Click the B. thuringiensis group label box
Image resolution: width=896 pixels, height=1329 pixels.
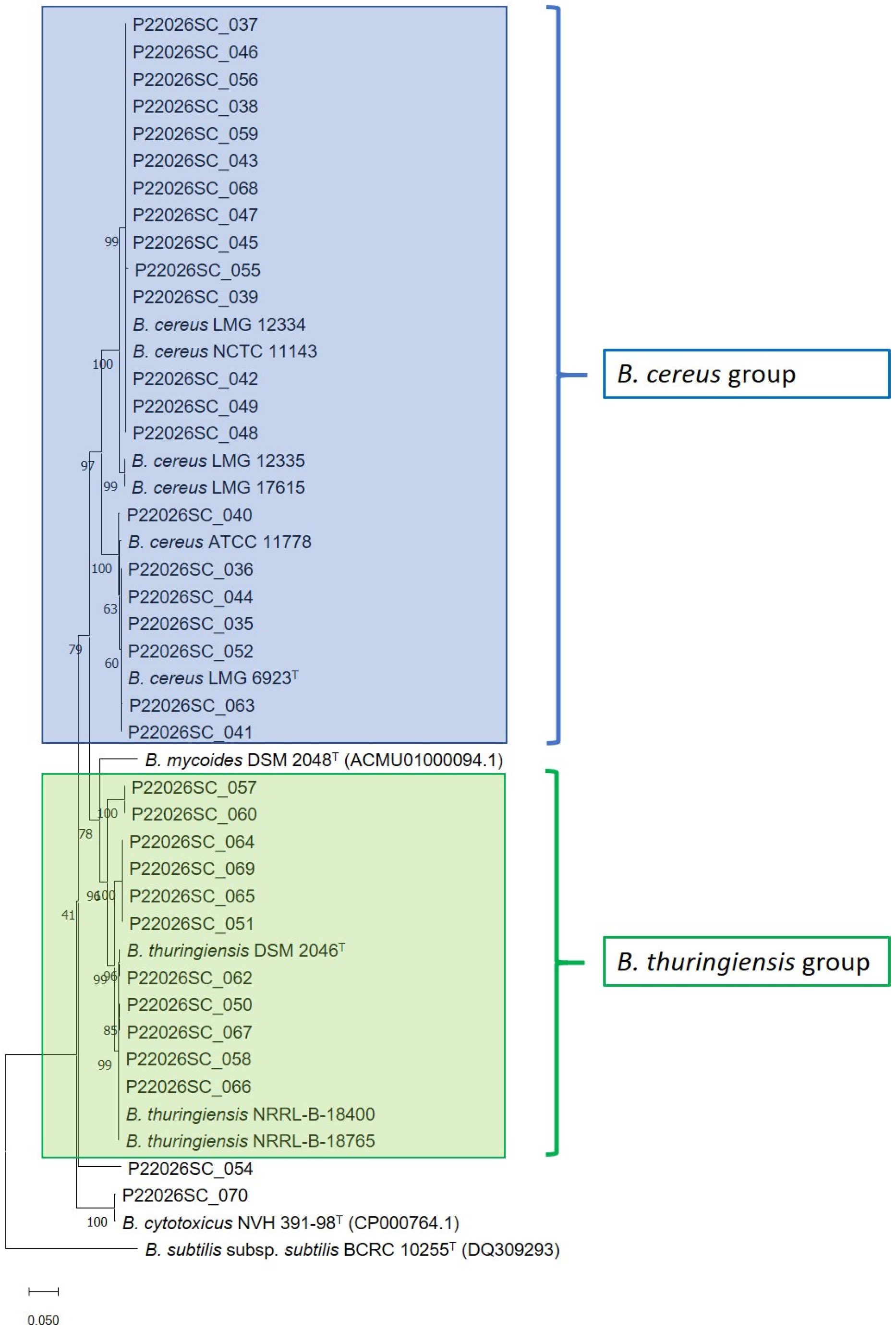click(746, 962)
